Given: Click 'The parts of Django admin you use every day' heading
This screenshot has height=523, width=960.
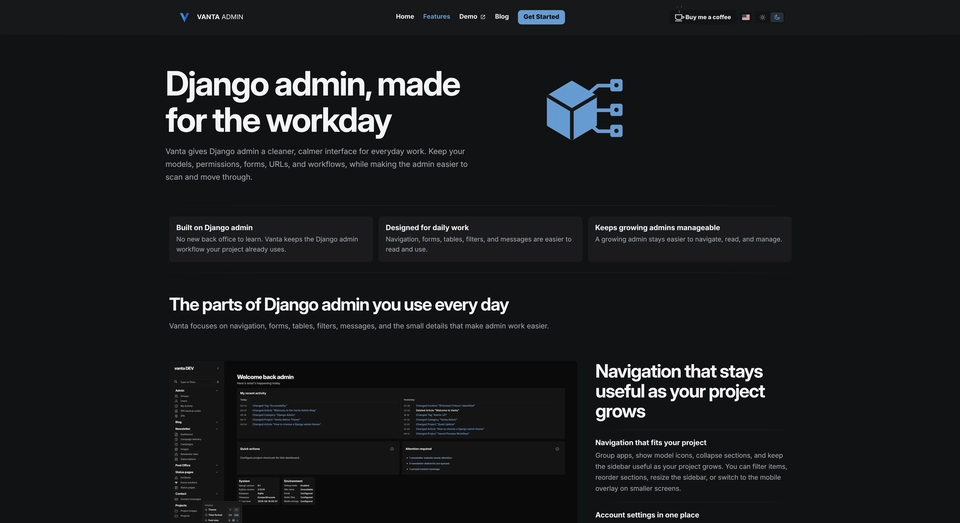Looking at the screenshot, I should click(x=339, y=304).
